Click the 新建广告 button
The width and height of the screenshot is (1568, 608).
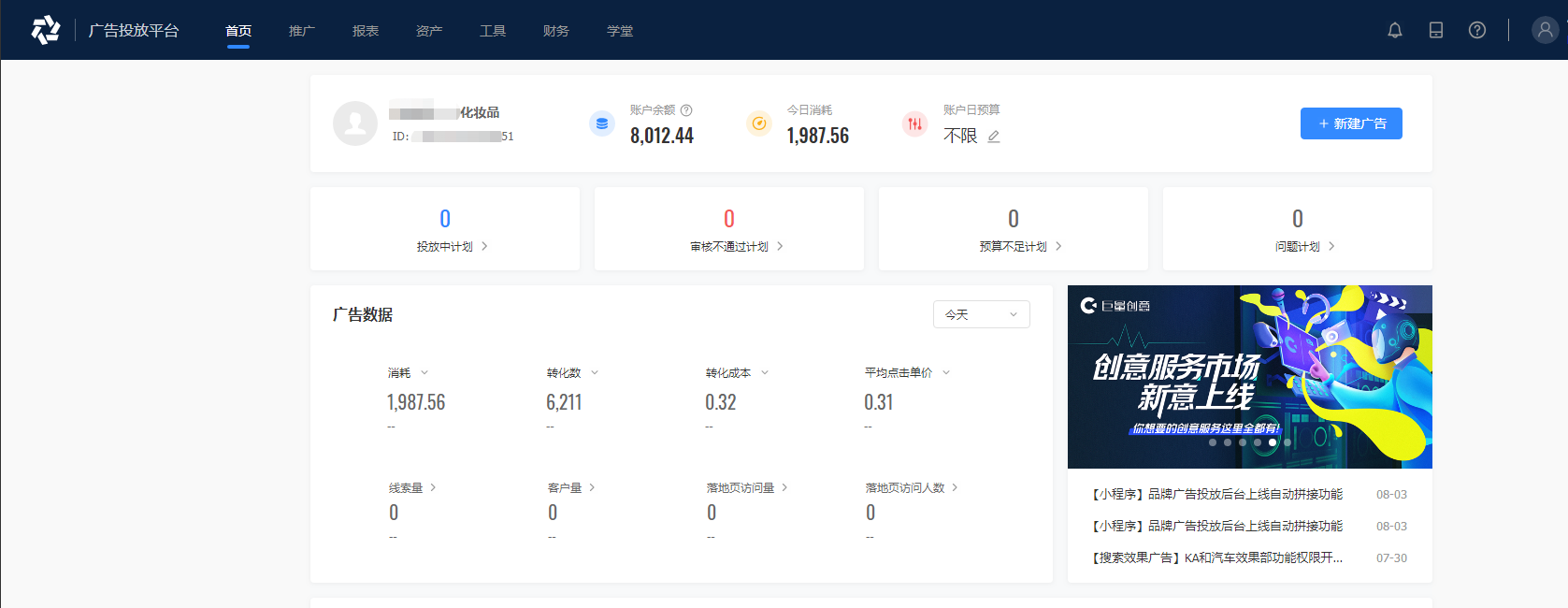pos(1351,123)
